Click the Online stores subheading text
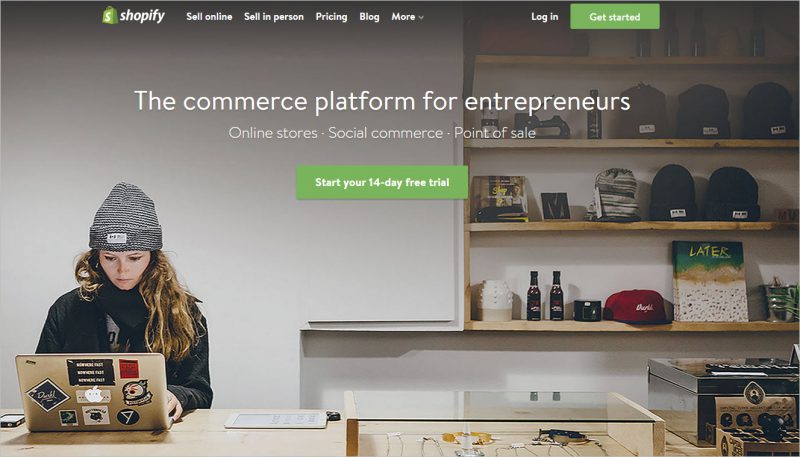The image size is (800, 457). pos(273,133)
